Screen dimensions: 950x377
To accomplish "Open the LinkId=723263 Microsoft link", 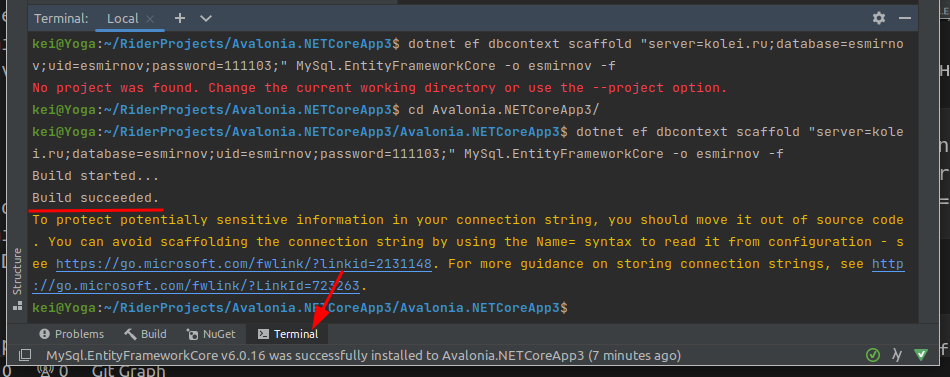I will [468, 275].
